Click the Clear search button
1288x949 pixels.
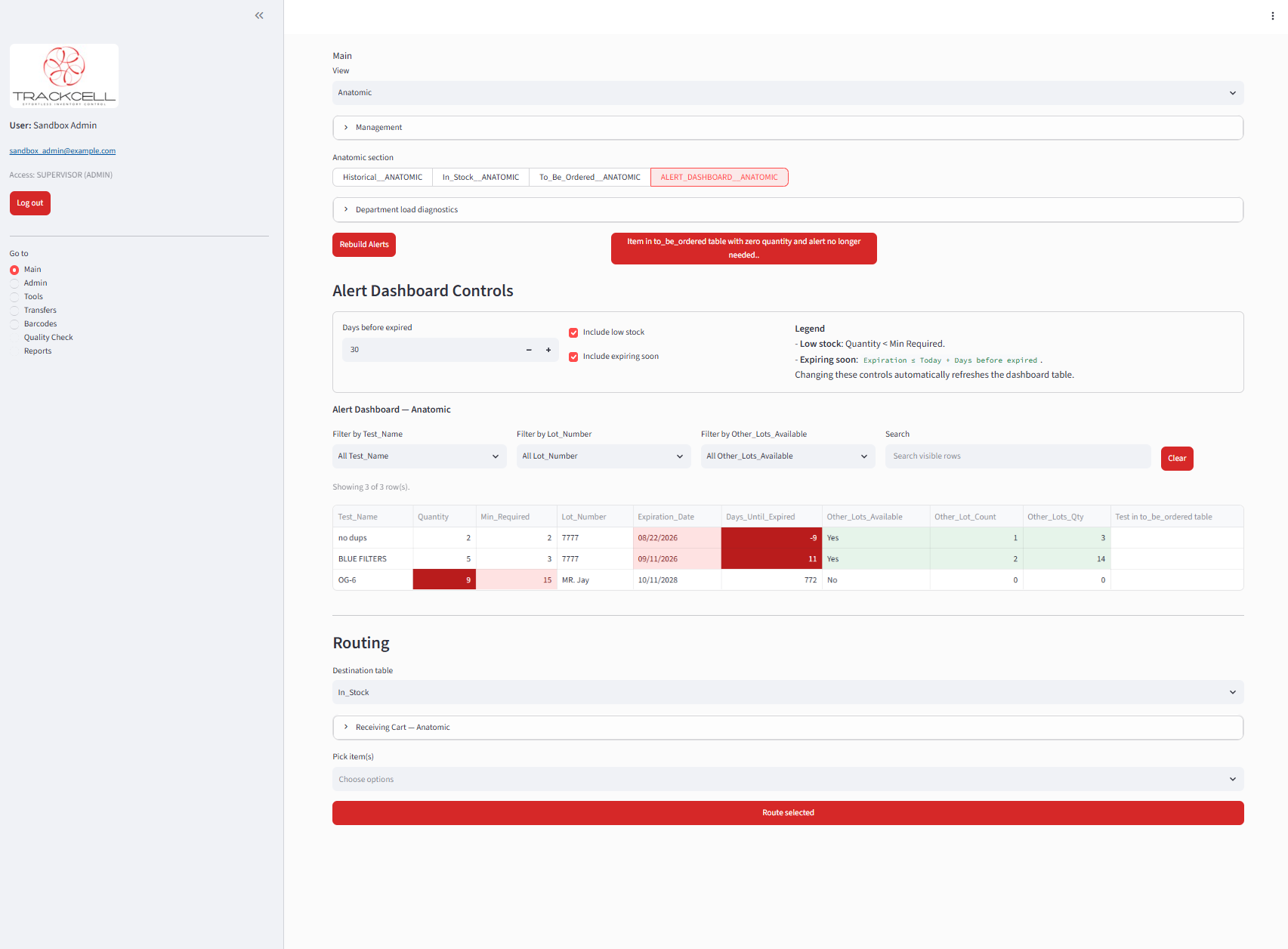pyautogui.click(x=1177, y=459)
